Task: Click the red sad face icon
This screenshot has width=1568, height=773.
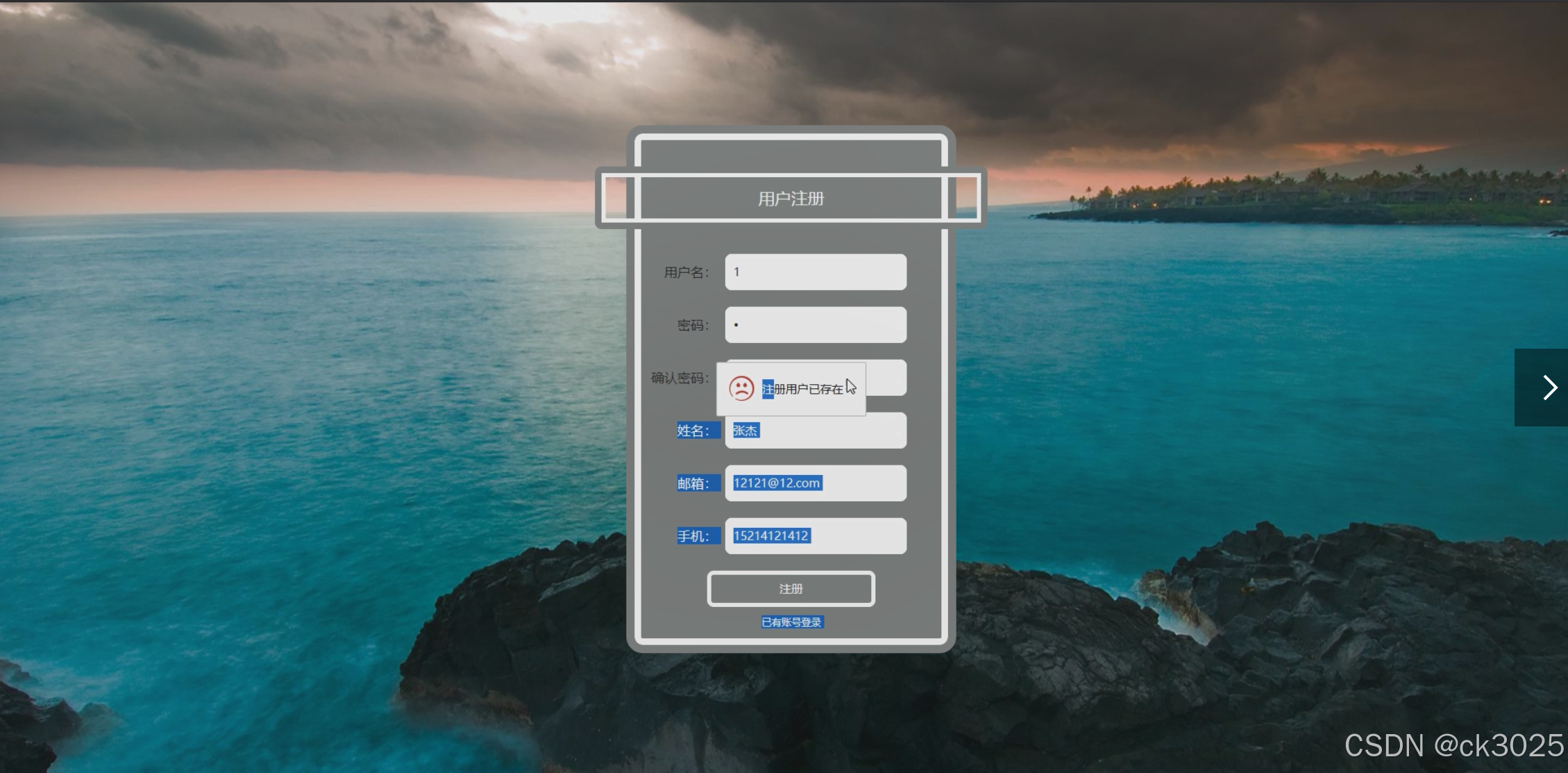Action: [741, 388]
